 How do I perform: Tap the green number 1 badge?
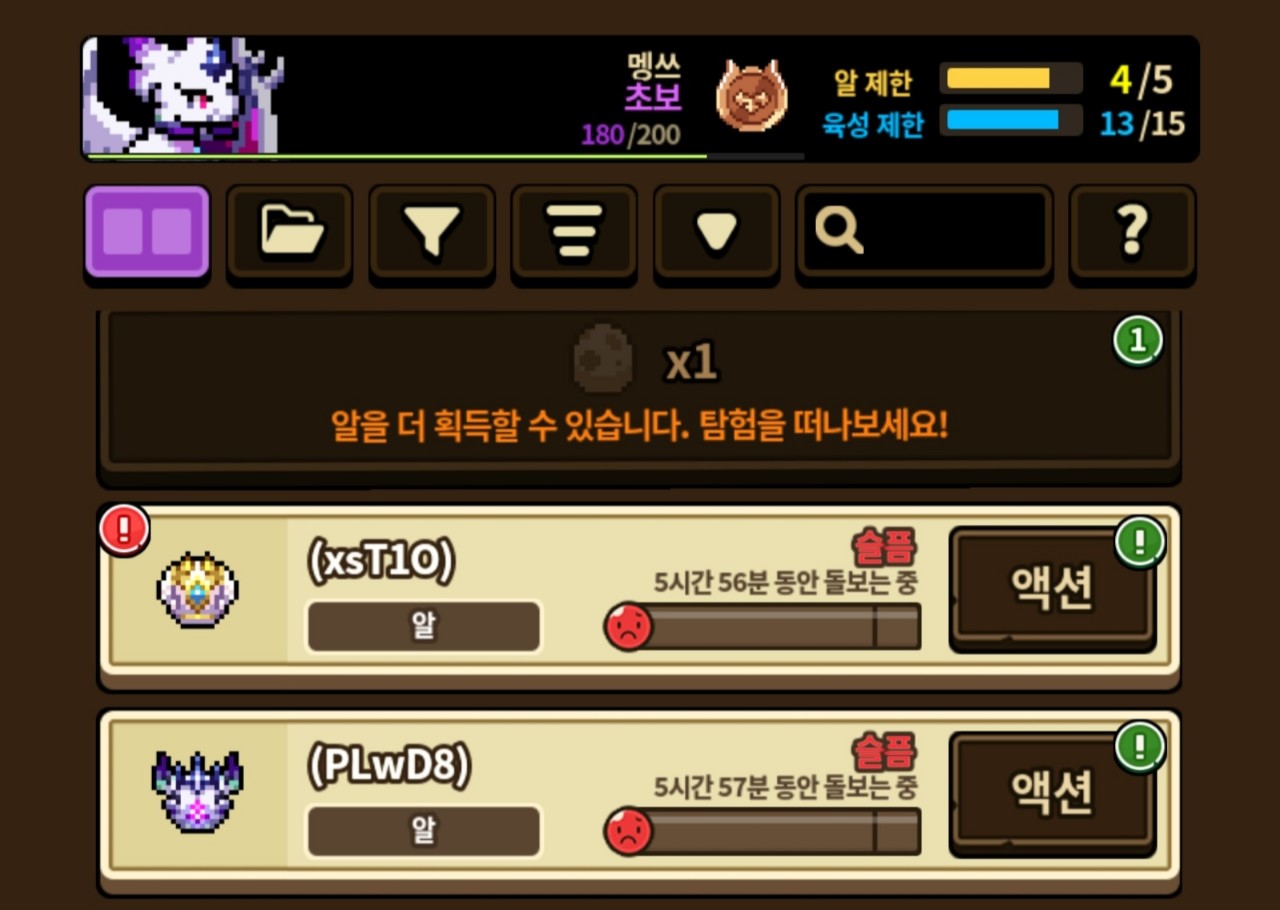[x=1138, y=343]
